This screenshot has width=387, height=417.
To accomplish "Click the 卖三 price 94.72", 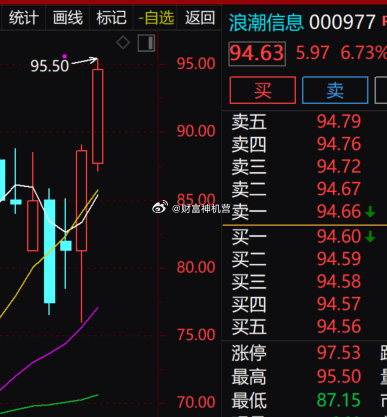I will (339, 167).
